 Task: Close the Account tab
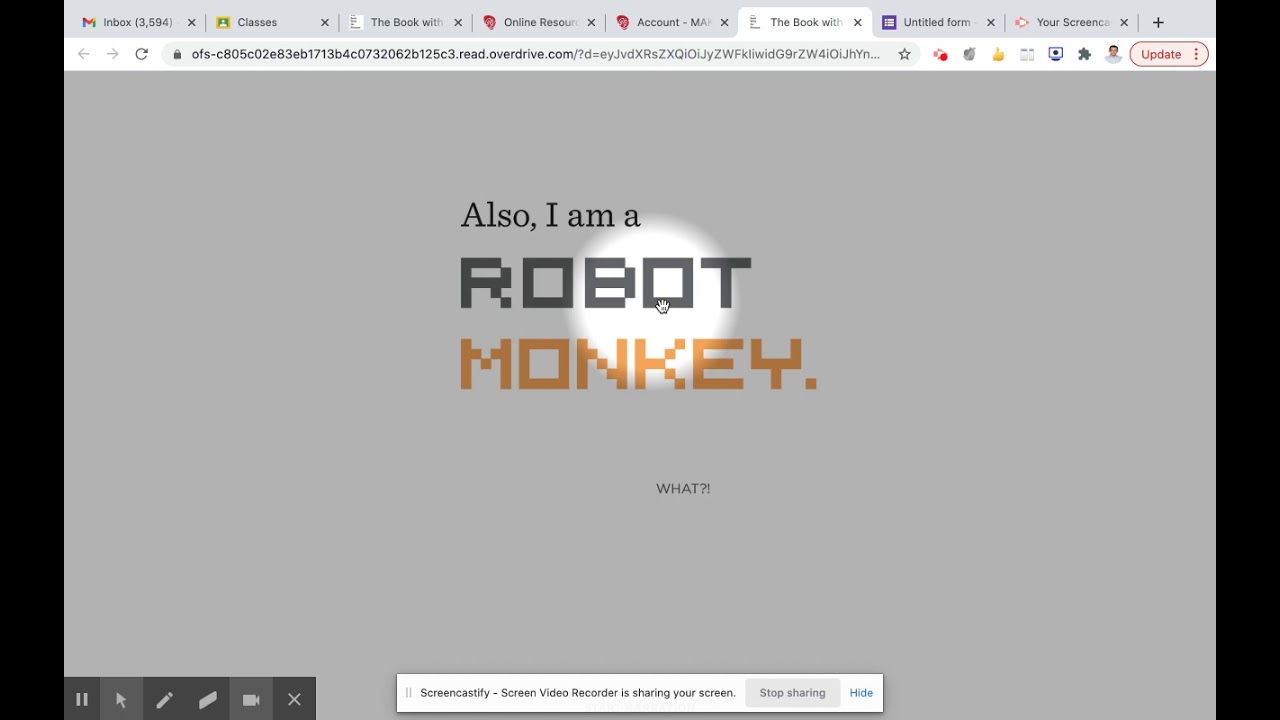tap(724, 22)
